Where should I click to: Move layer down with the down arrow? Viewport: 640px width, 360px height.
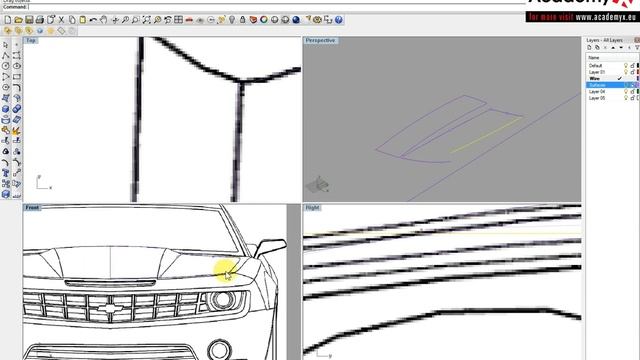621,47
